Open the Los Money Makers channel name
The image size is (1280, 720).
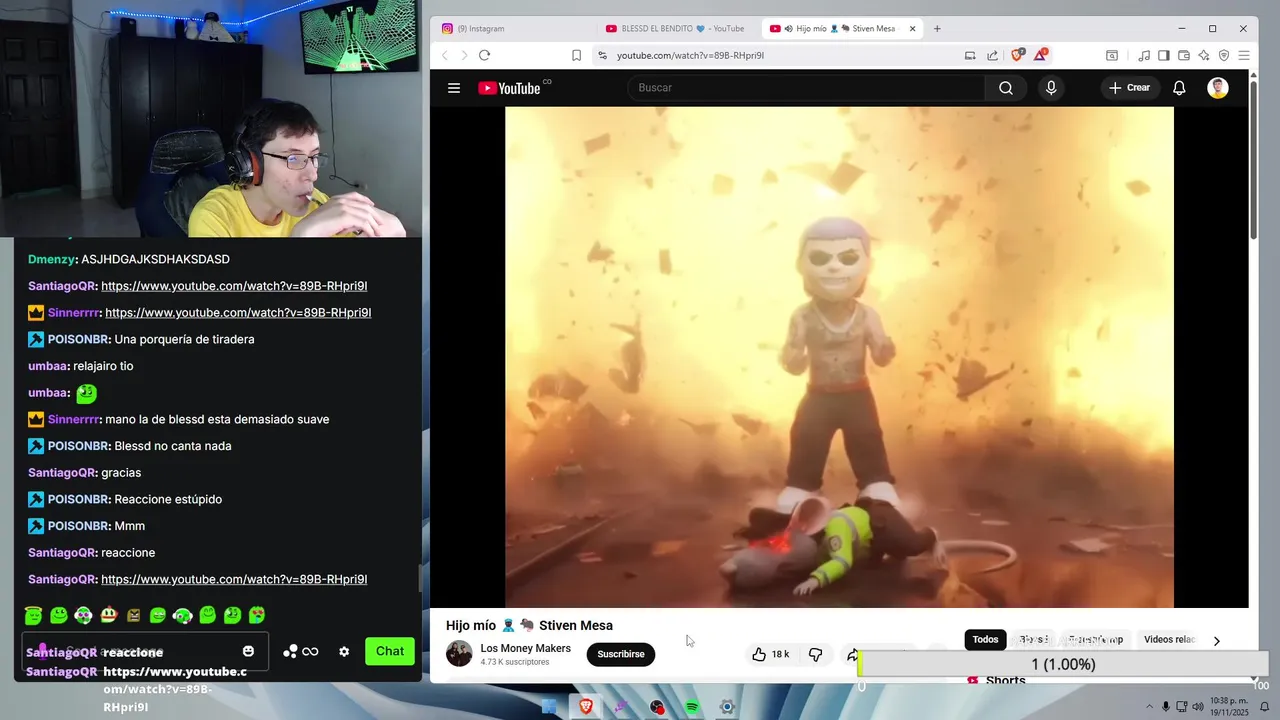point(525,648)
